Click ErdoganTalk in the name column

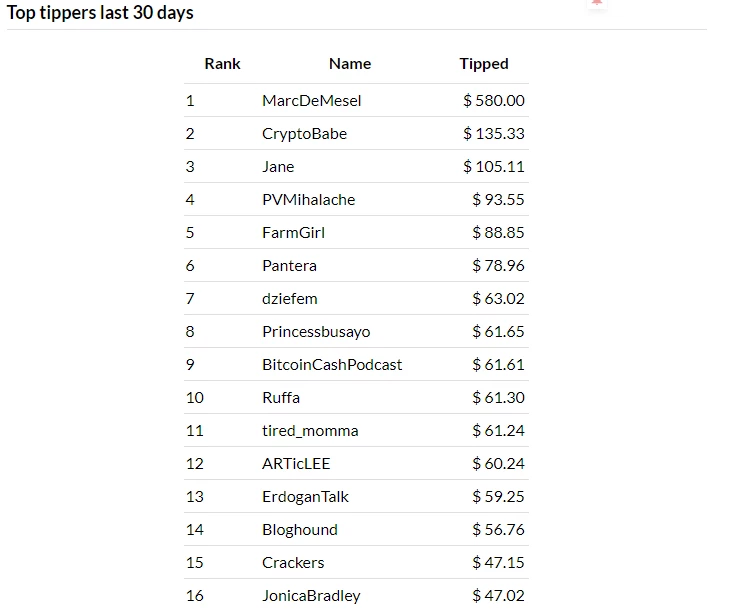tap(305, 496)
